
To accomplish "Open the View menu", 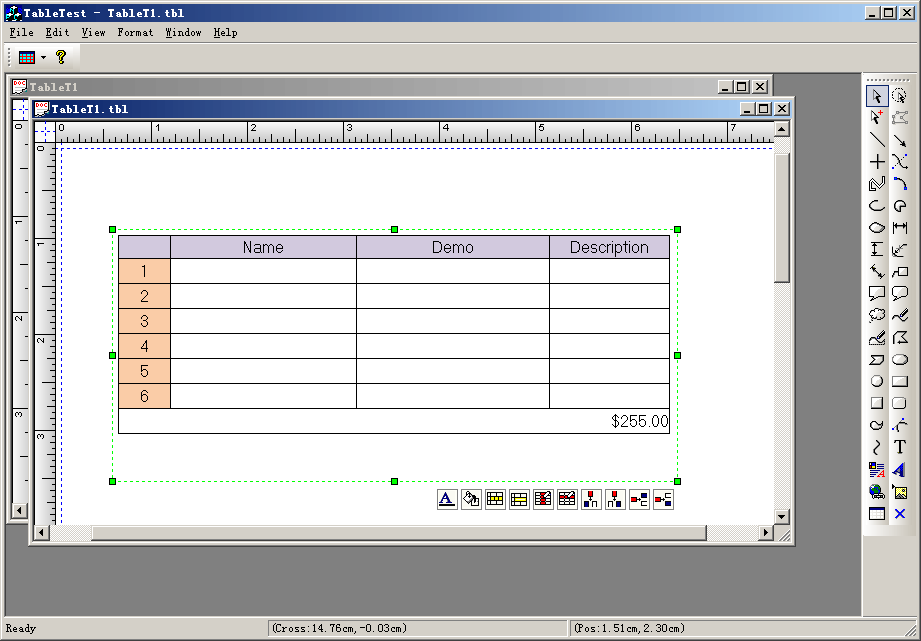I will tap(93, 32).
